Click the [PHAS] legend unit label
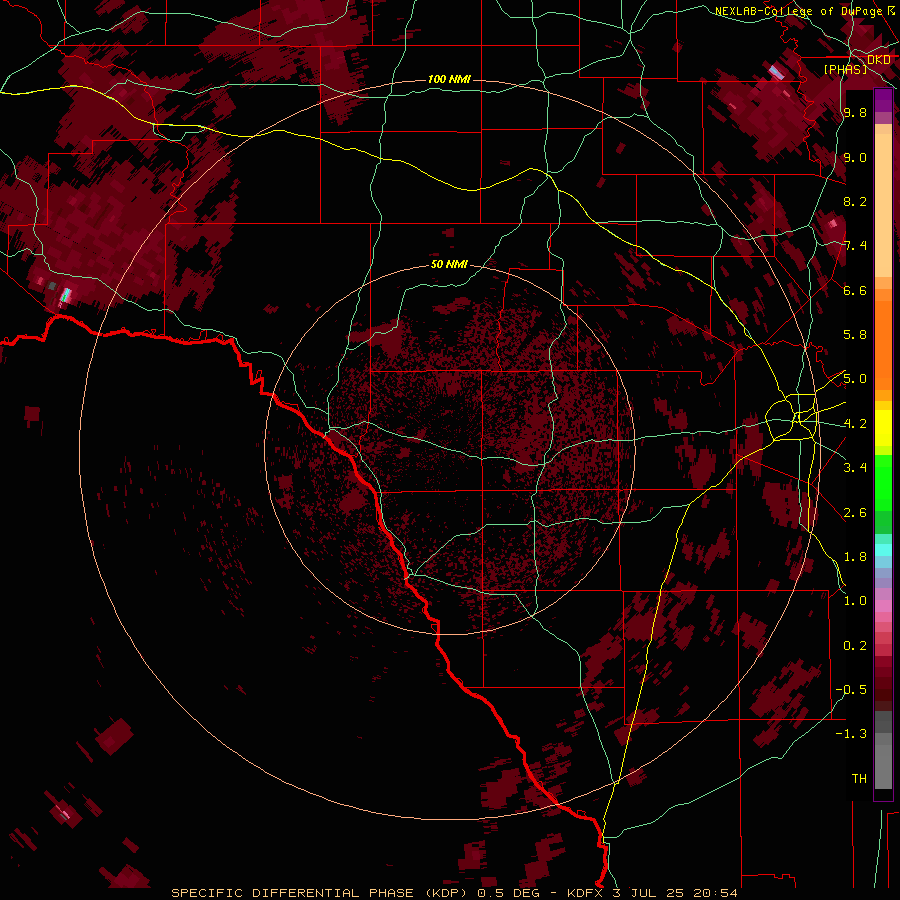Screen dimensions: 900x900 [x=845, y=69]
